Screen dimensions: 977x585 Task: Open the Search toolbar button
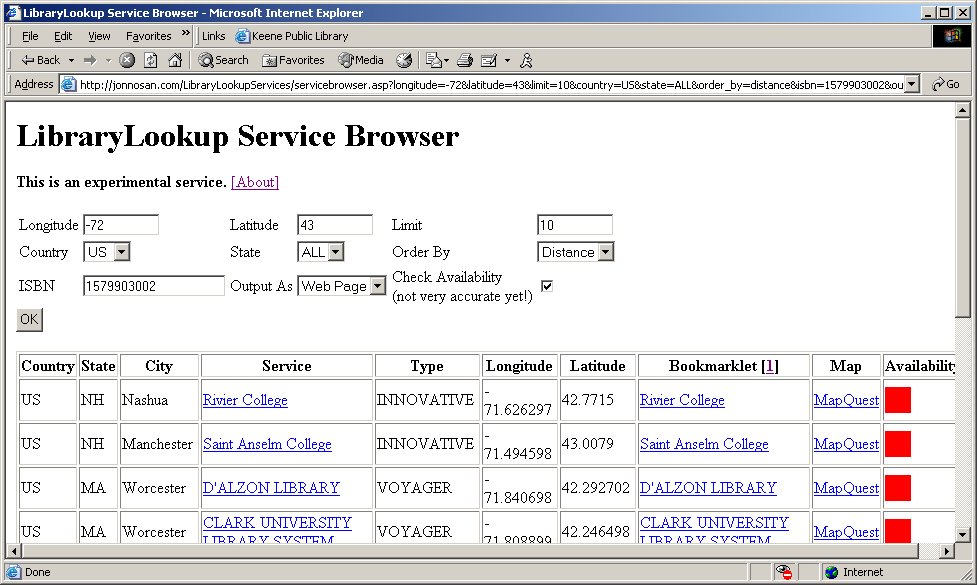[x=223, y=60]
